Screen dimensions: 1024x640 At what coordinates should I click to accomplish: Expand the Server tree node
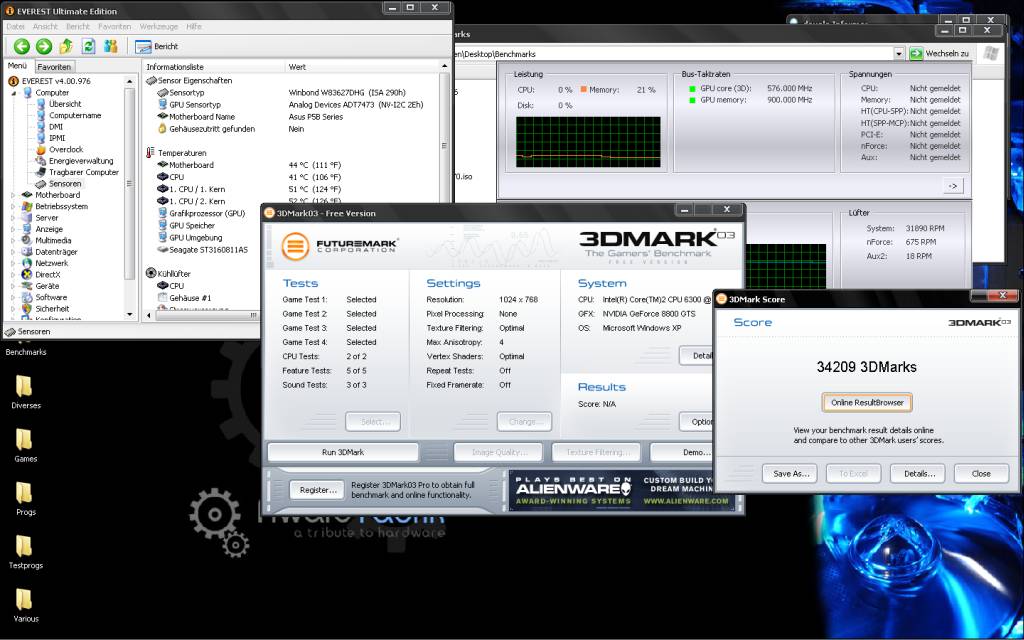pos(14,218)
